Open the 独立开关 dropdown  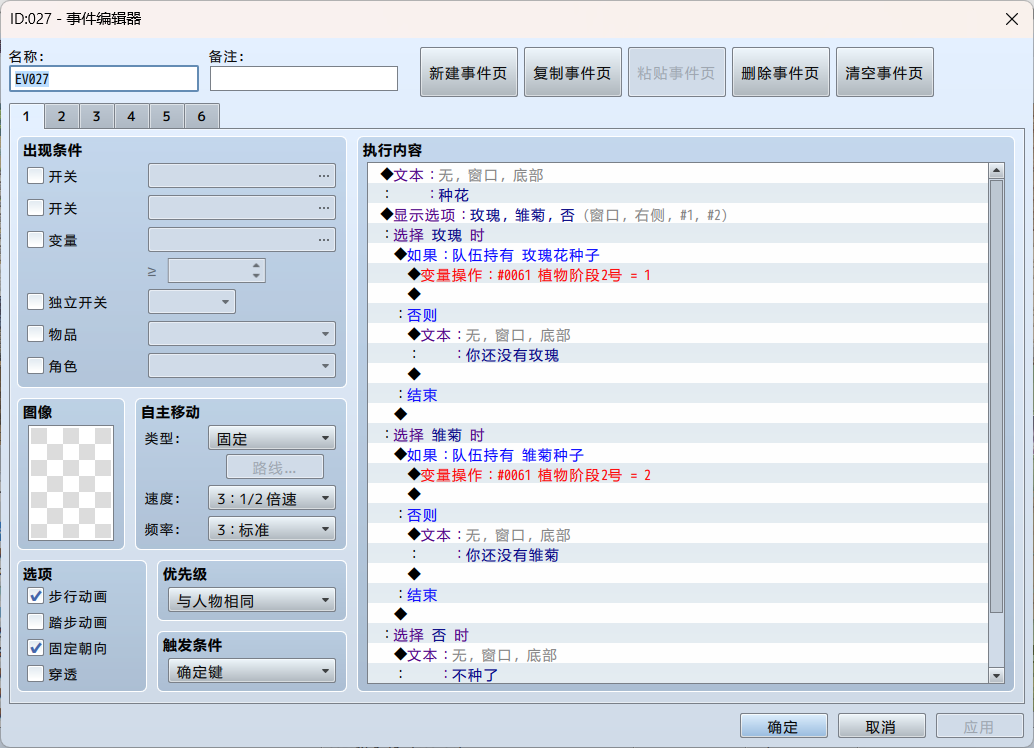click(x=192, y=302)
